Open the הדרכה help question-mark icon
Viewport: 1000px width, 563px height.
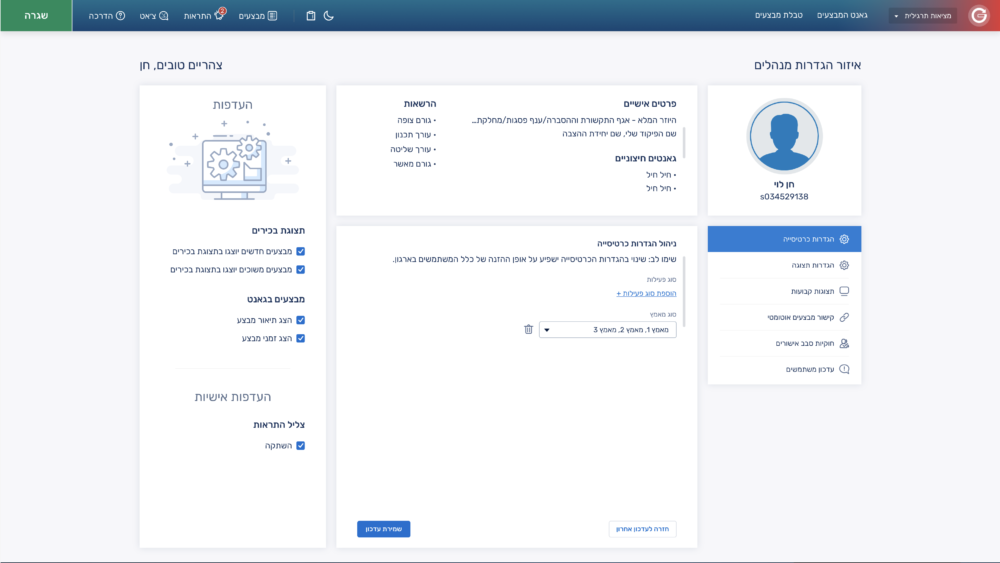coord(120,16)
